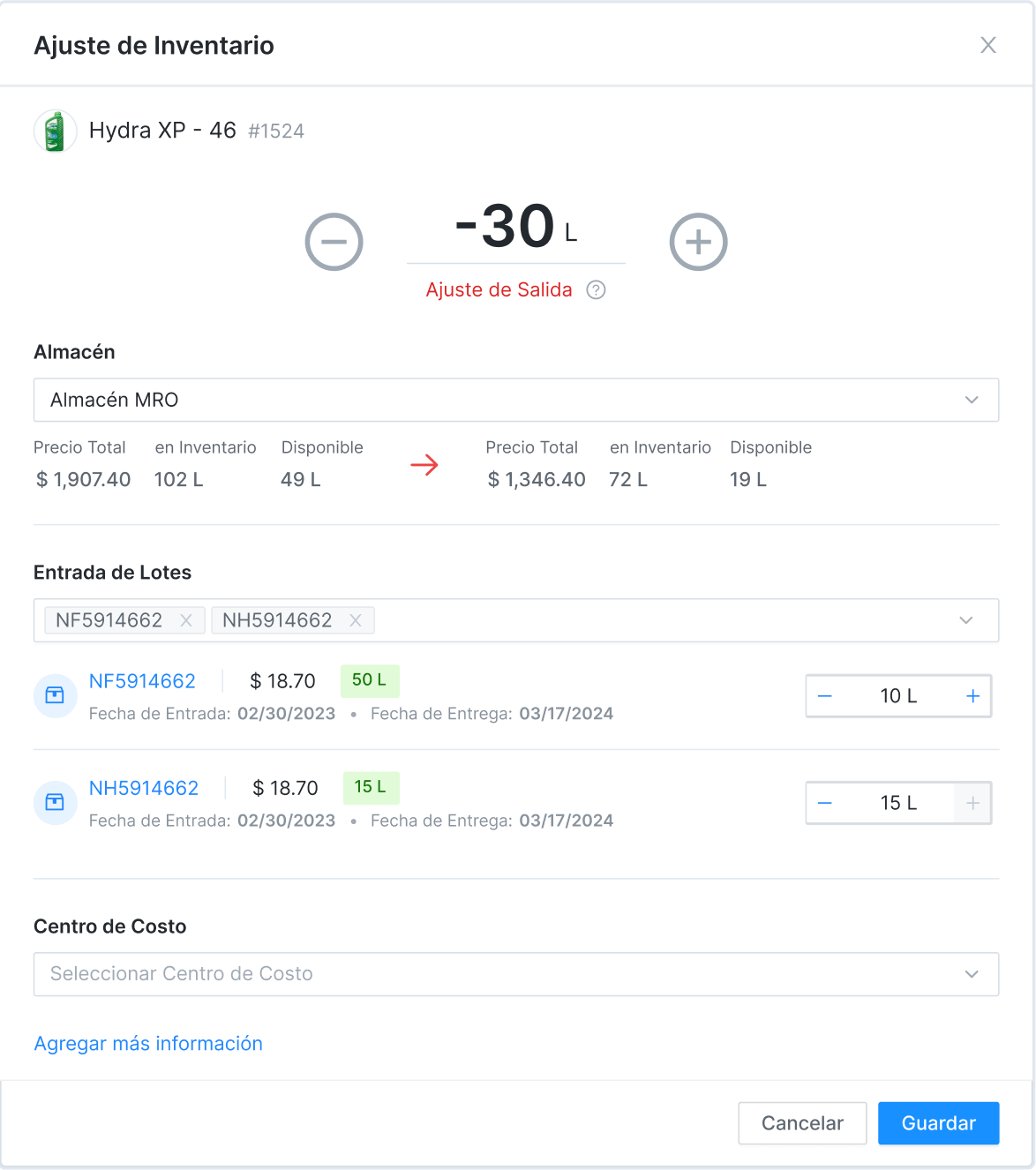Click the 10 L quantity field

tap(898, 696)
